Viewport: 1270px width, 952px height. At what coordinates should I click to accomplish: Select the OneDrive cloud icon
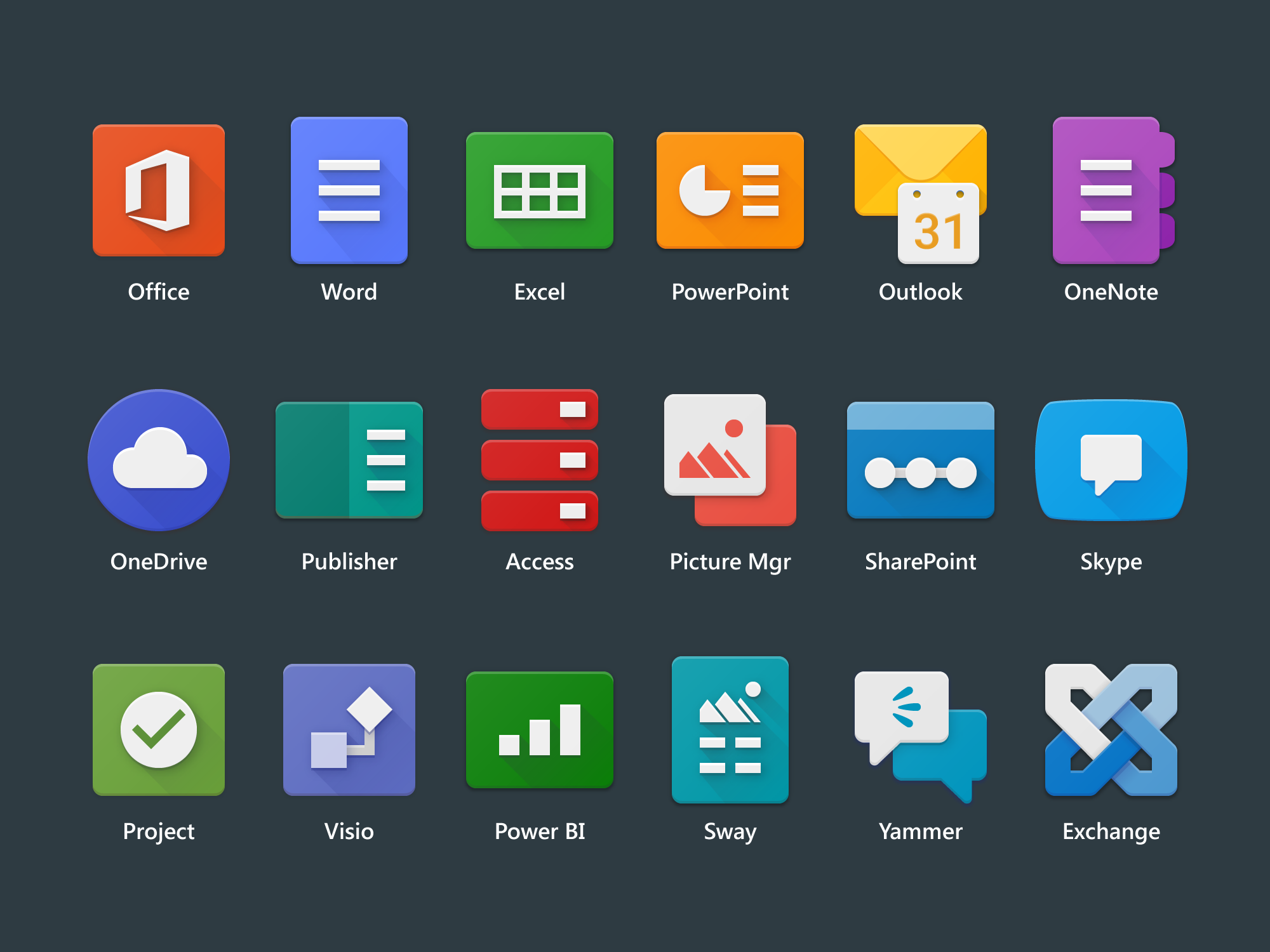point(158,460)
